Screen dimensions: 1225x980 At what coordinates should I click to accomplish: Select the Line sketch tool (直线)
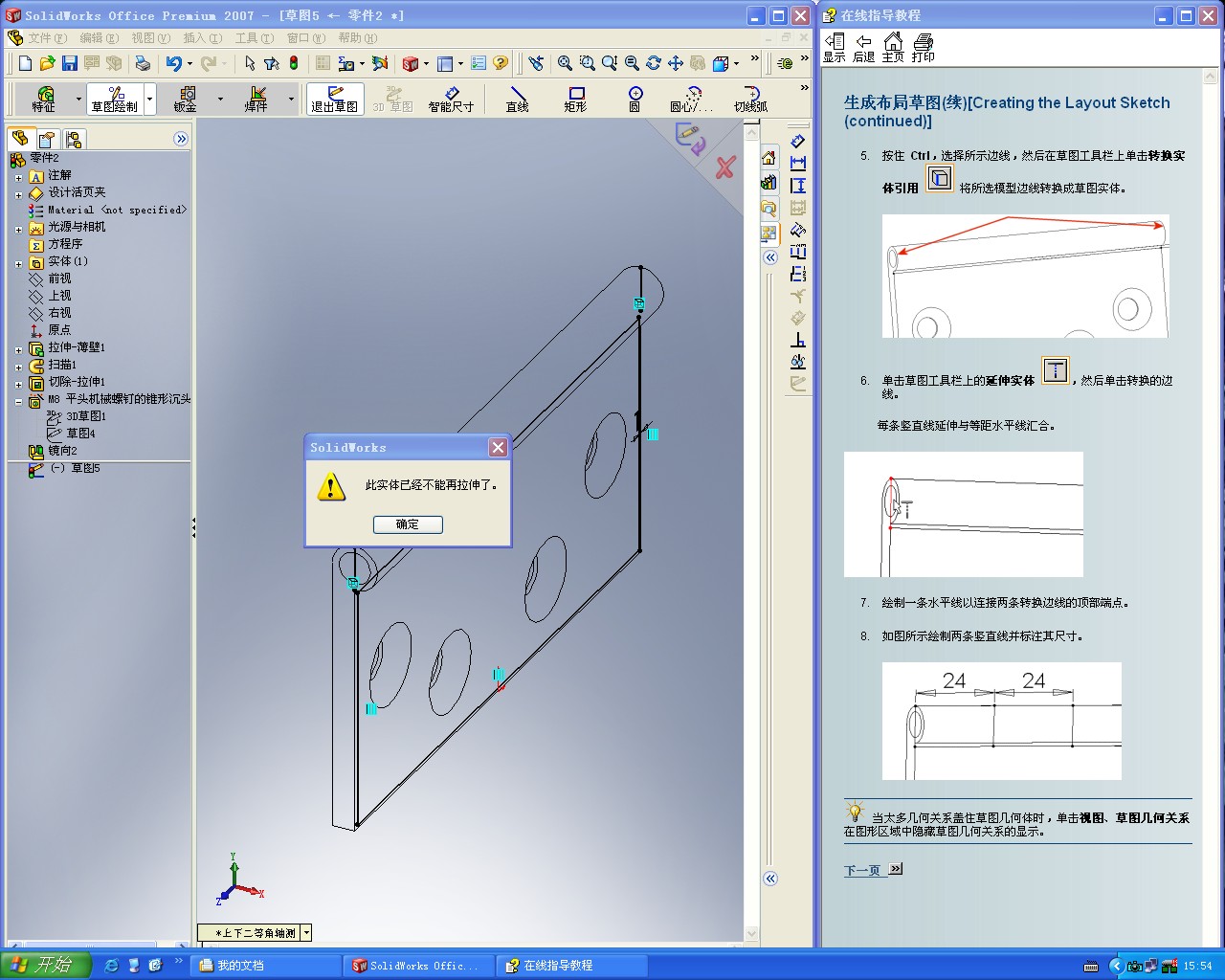click(x=517, y=99)
